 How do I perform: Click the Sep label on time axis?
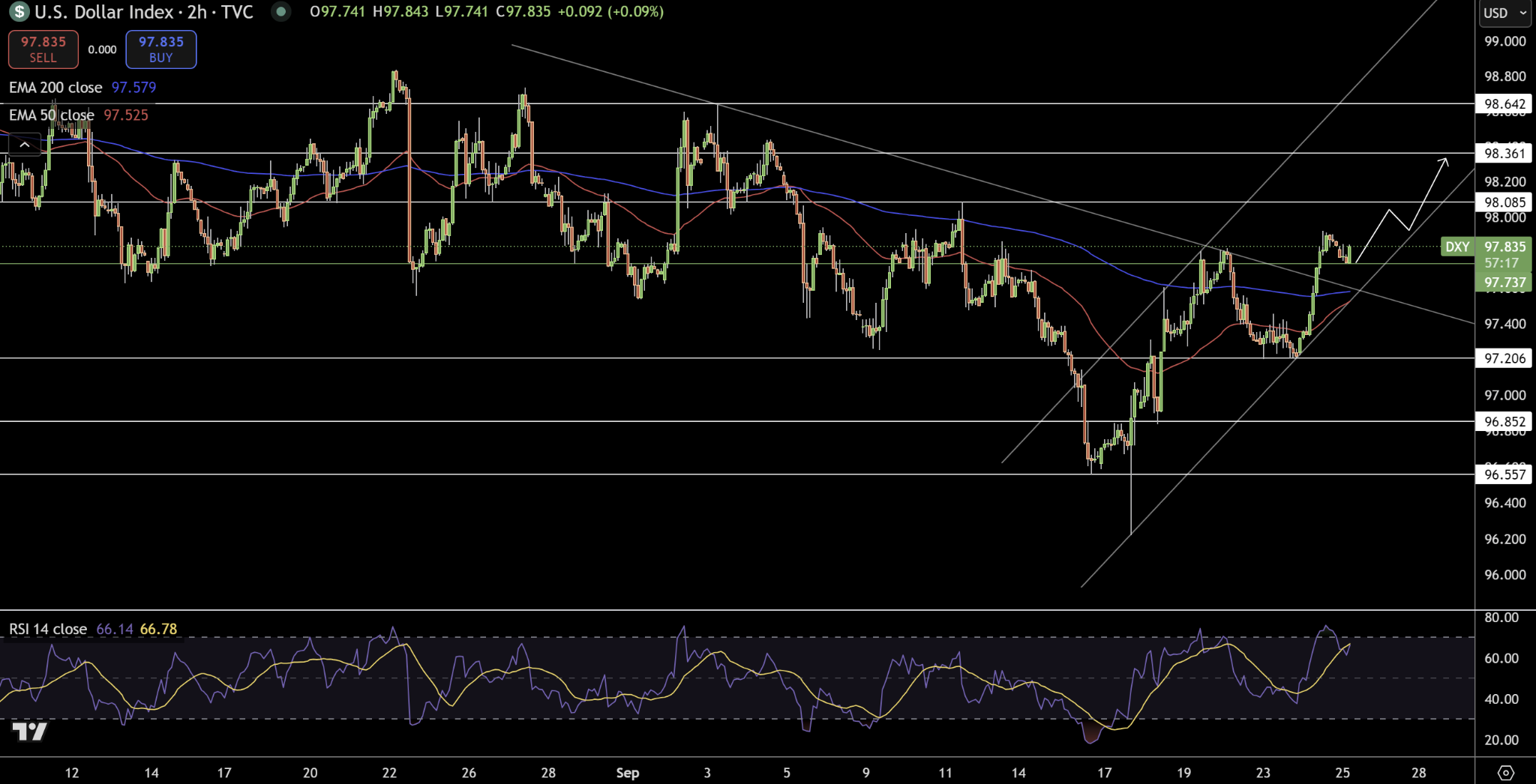click(627, 773)
